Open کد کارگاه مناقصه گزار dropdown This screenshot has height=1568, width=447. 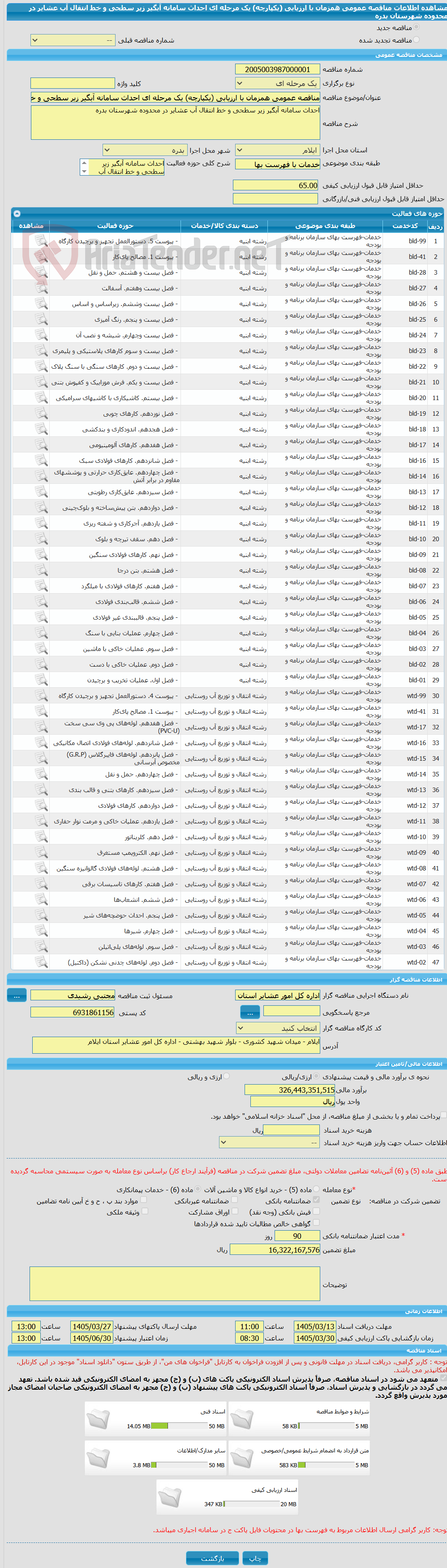click(277, 1028)
